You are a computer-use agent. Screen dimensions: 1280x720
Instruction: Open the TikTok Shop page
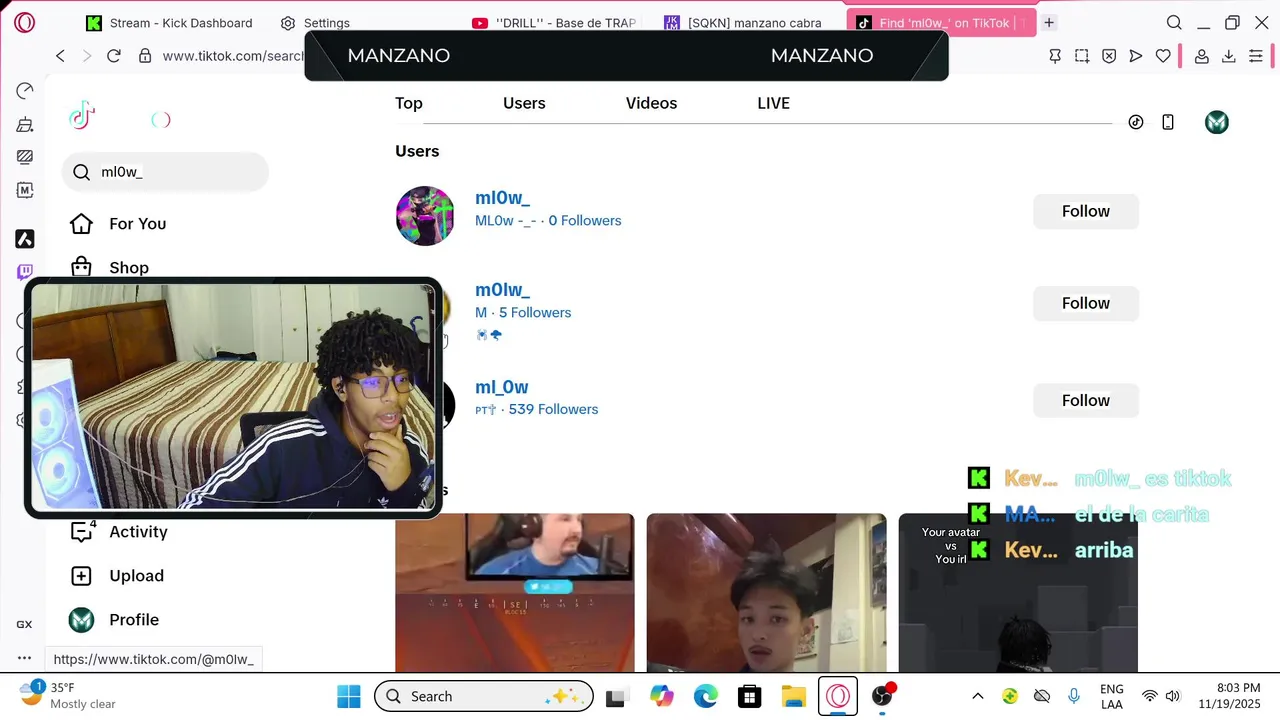coord(110,267)
